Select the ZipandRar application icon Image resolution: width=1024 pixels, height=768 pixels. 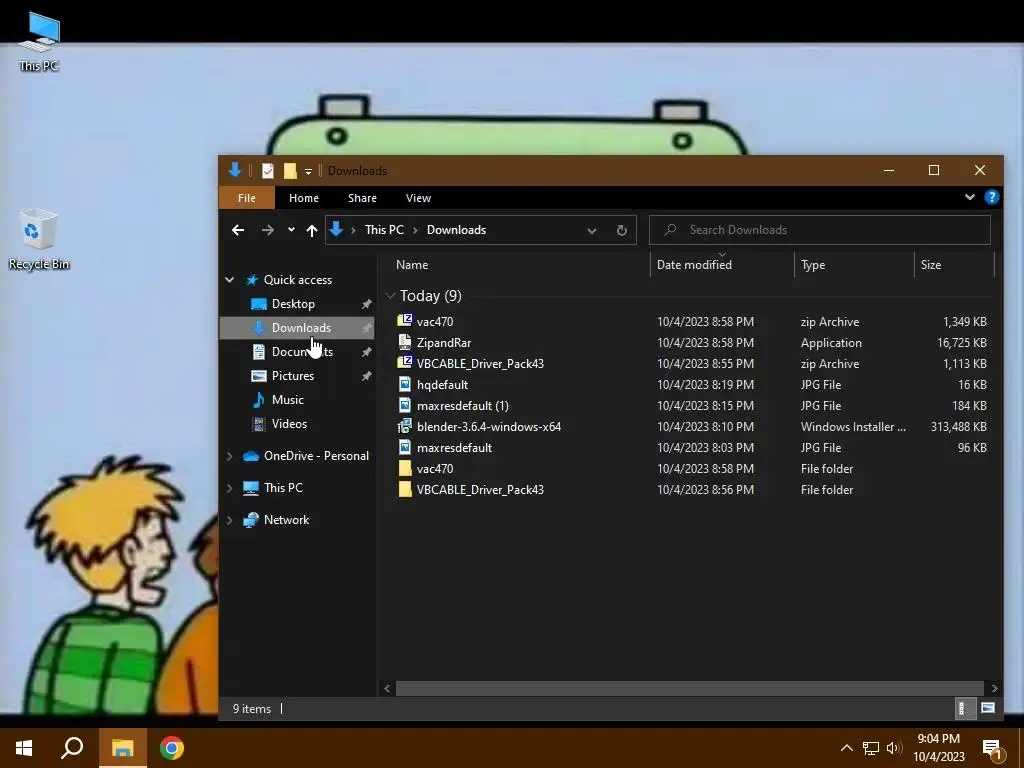[x=405, y=342]
